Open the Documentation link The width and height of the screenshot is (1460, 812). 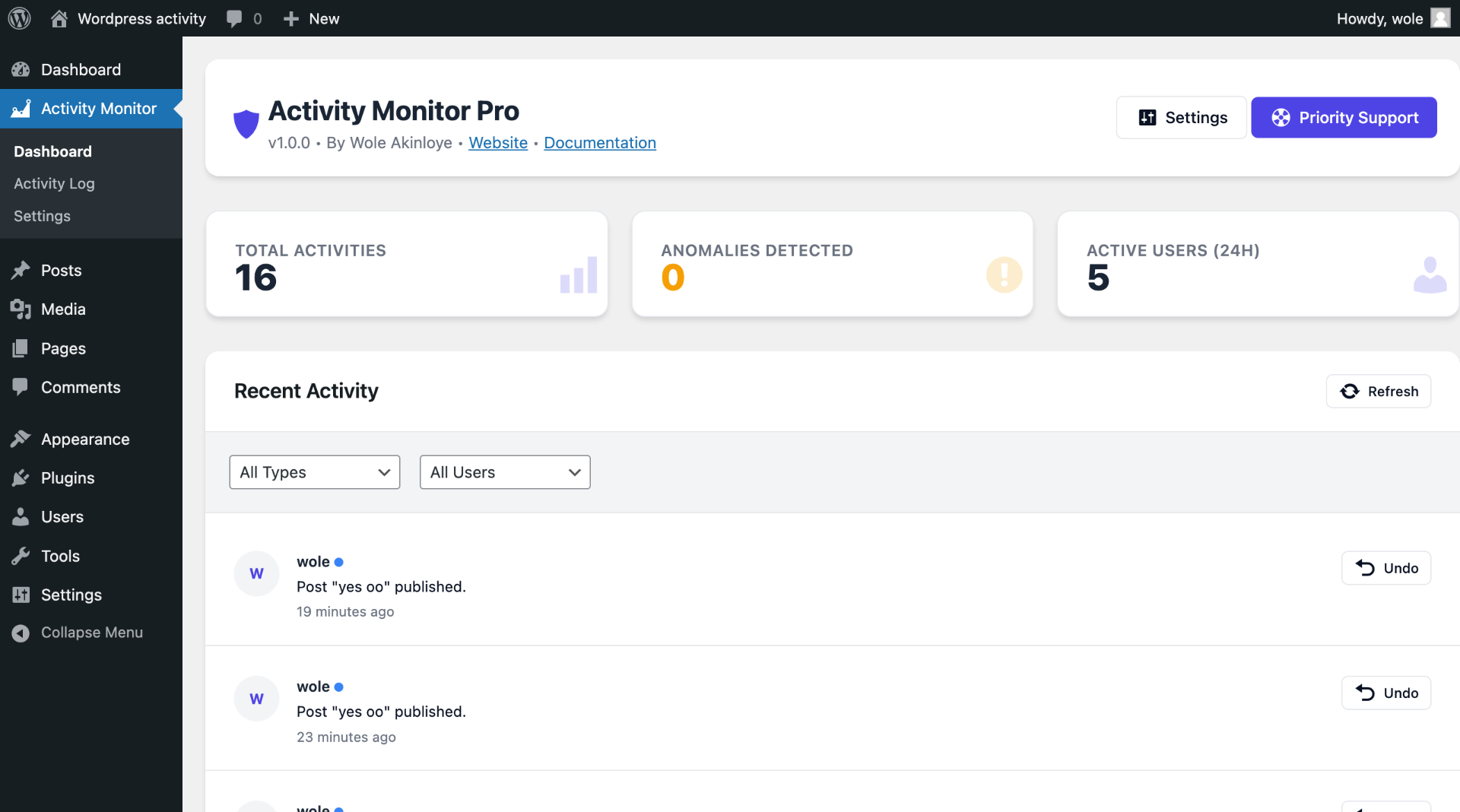click(x=600, y=143)
